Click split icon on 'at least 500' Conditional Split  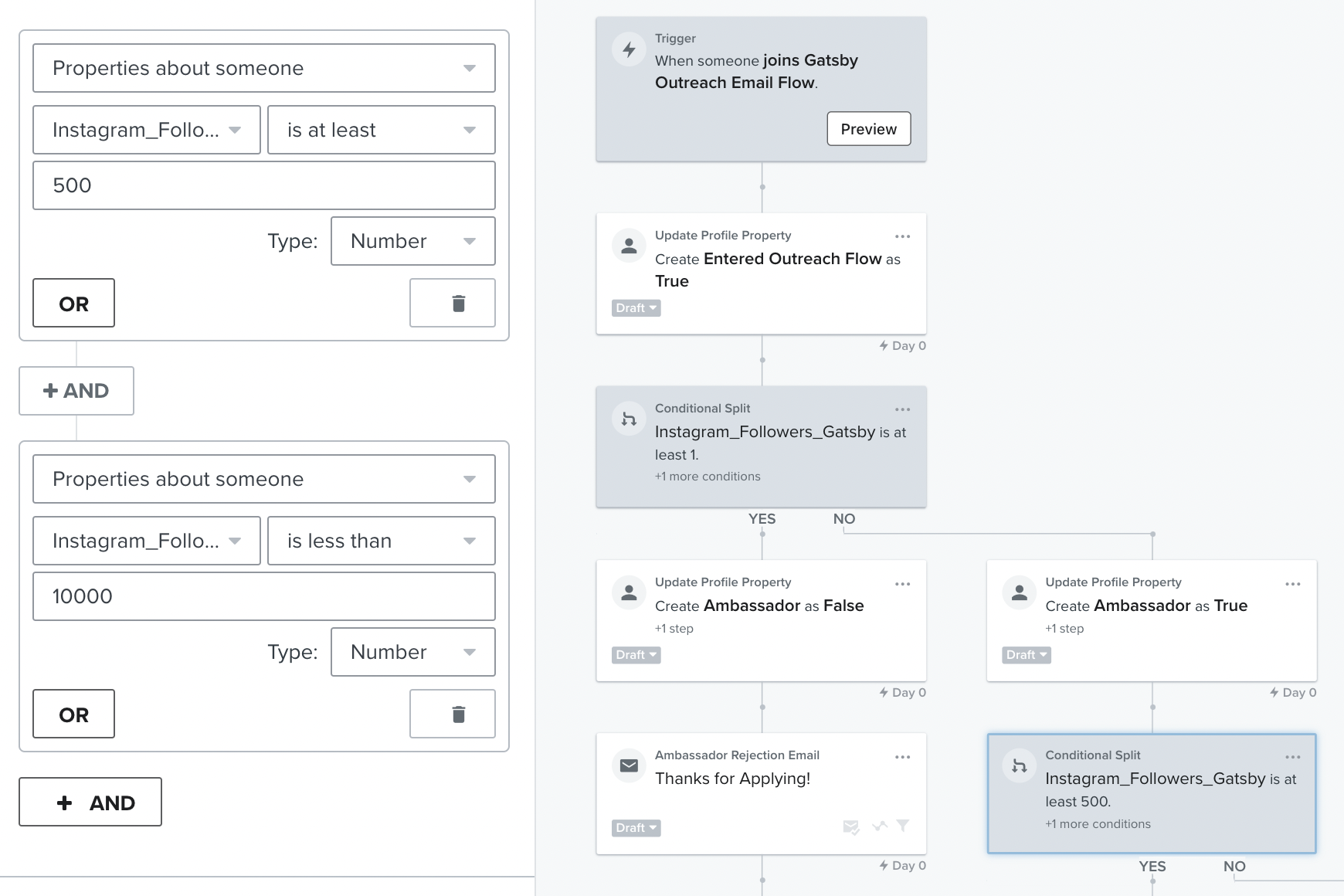pyautogui.click(x=1020, y=766)
